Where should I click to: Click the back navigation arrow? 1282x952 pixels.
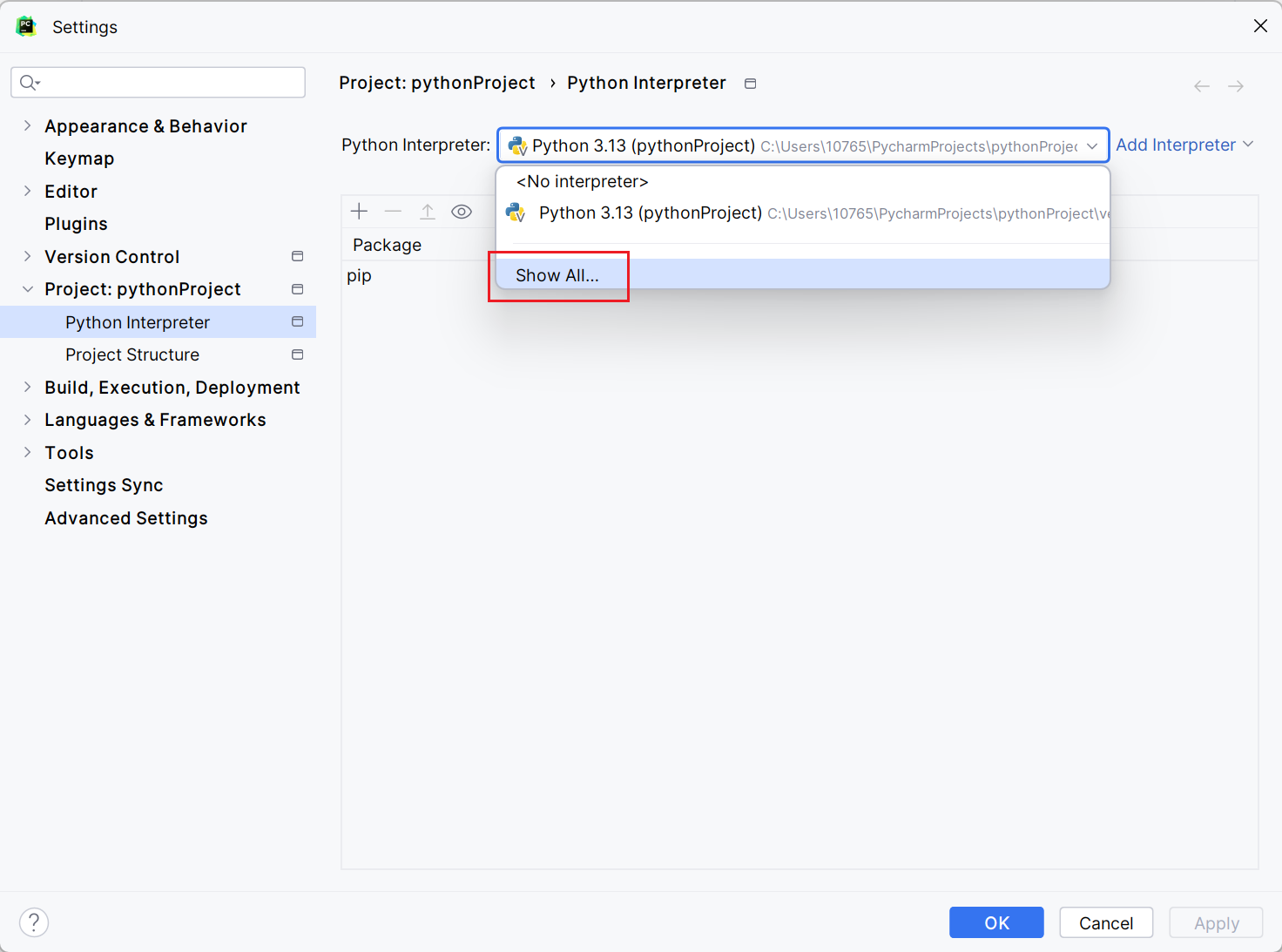point(1202,86)
